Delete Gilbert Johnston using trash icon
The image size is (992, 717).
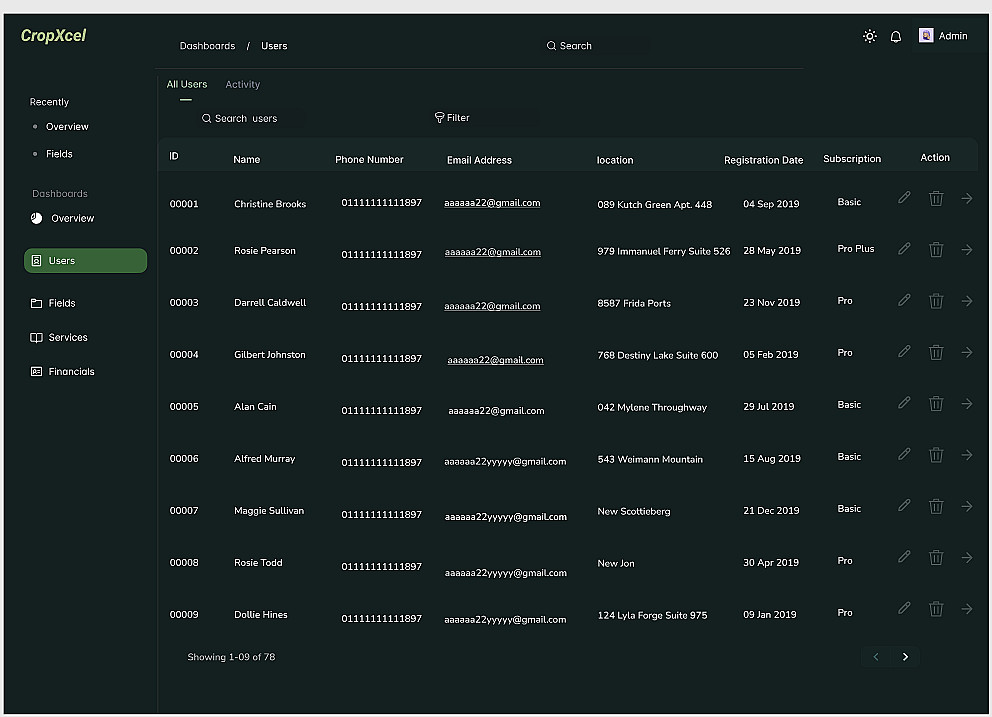936,352
